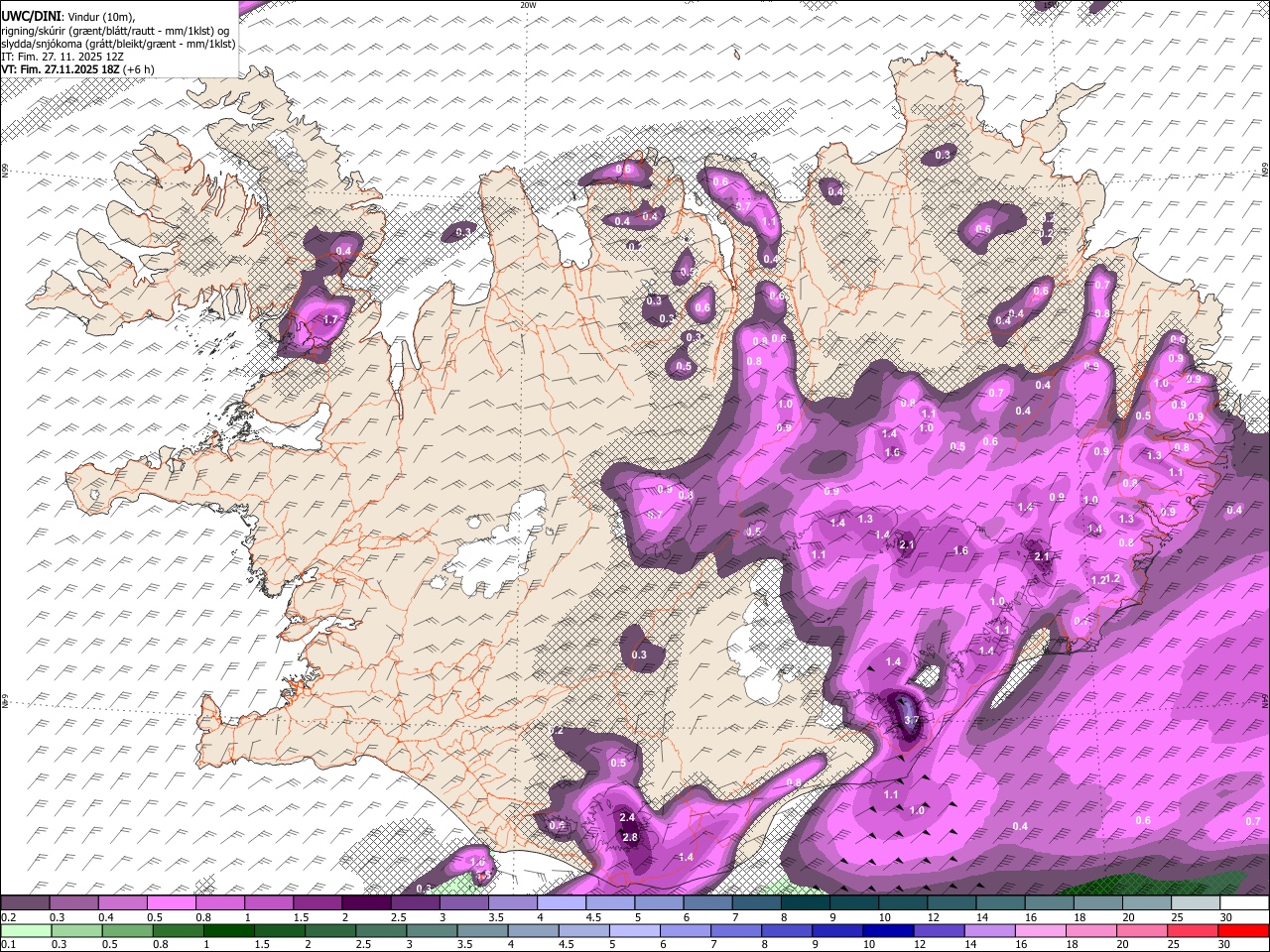
Task: Click the light gray 25–30 swatch, upper scale
Action: coord(1196,902)
